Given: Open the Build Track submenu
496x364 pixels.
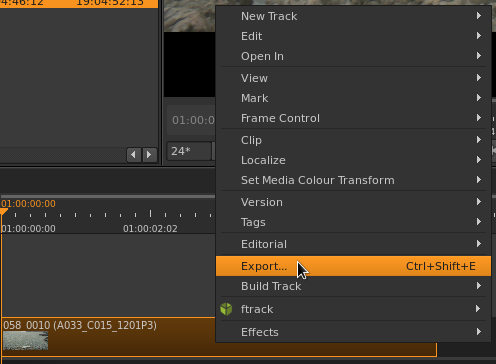Looking at the screenshot, I should [353, 286].
